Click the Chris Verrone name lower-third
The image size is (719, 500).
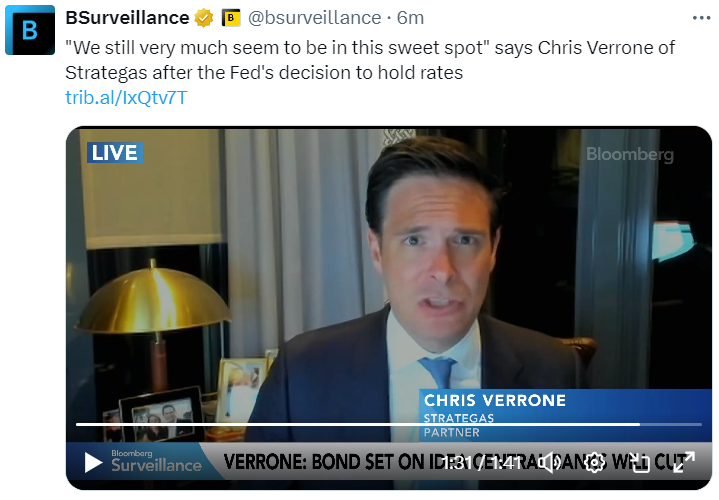click(495, 400)
